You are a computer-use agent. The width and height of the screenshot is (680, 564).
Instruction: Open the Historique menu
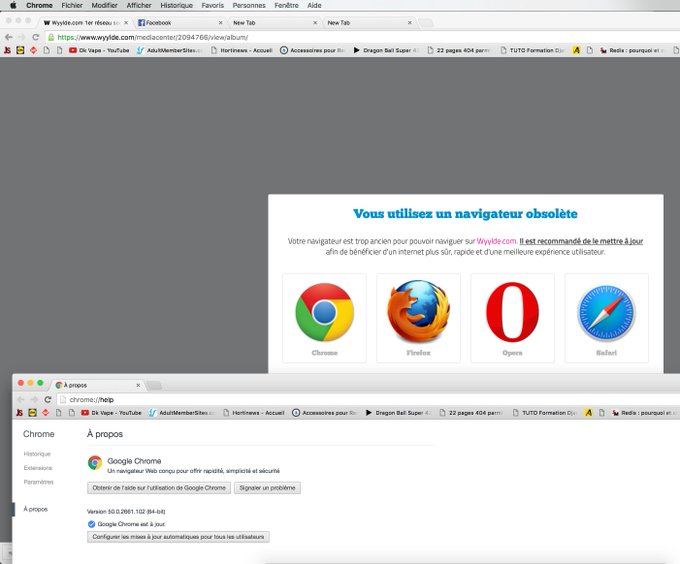(x=177, y=5)
